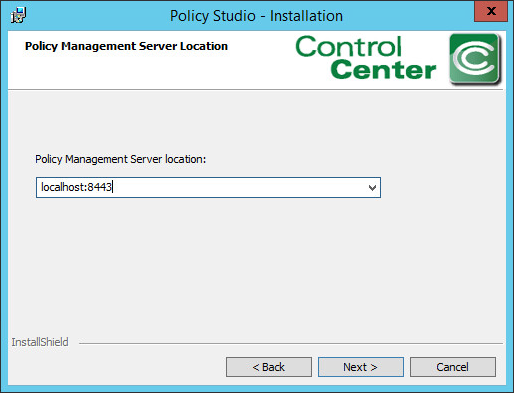Go back with the < Back button
The width and height of the screenshot is (514, 393).
[269, 367]
